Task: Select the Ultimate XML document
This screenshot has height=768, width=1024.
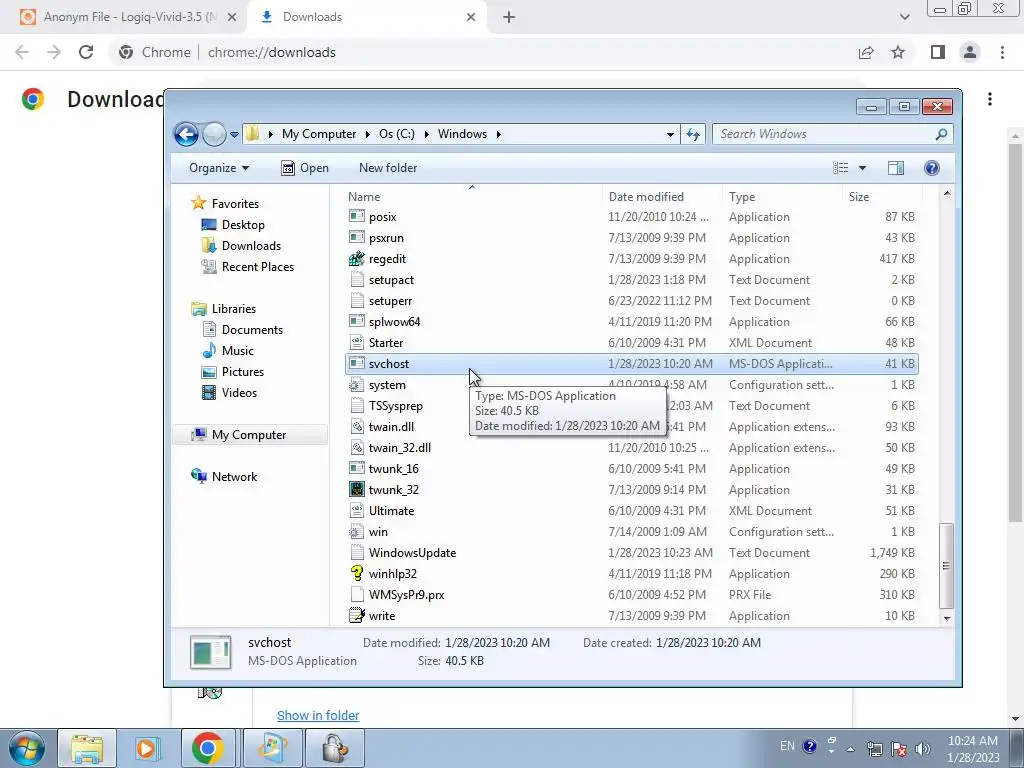Action: [x=632, y=511]
